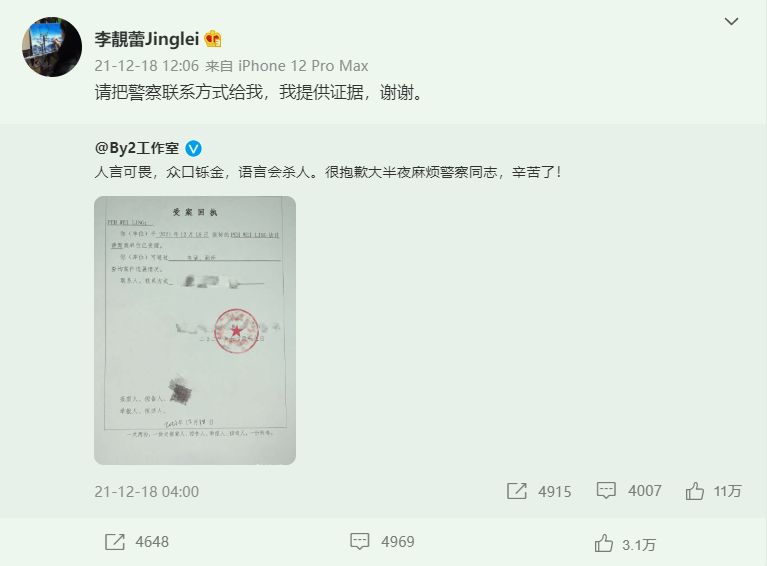Image resolution: width=767 pixels, height=566 pixels.
Task: Repost this post via the 4648 share icon
Action: [115, 542]
